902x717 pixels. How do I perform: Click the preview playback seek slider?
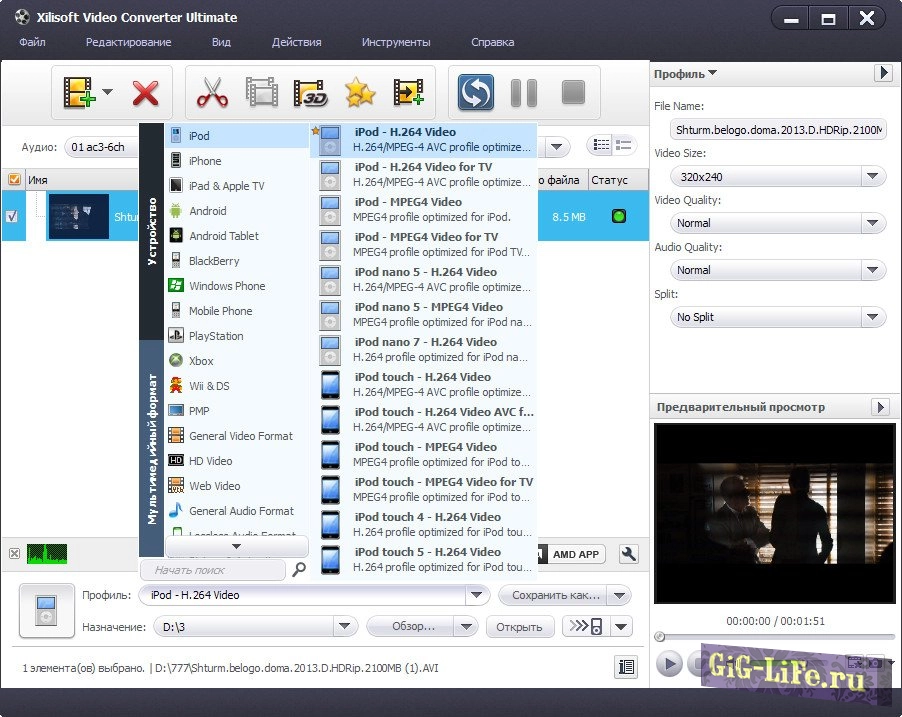click(x=772, y=636)
